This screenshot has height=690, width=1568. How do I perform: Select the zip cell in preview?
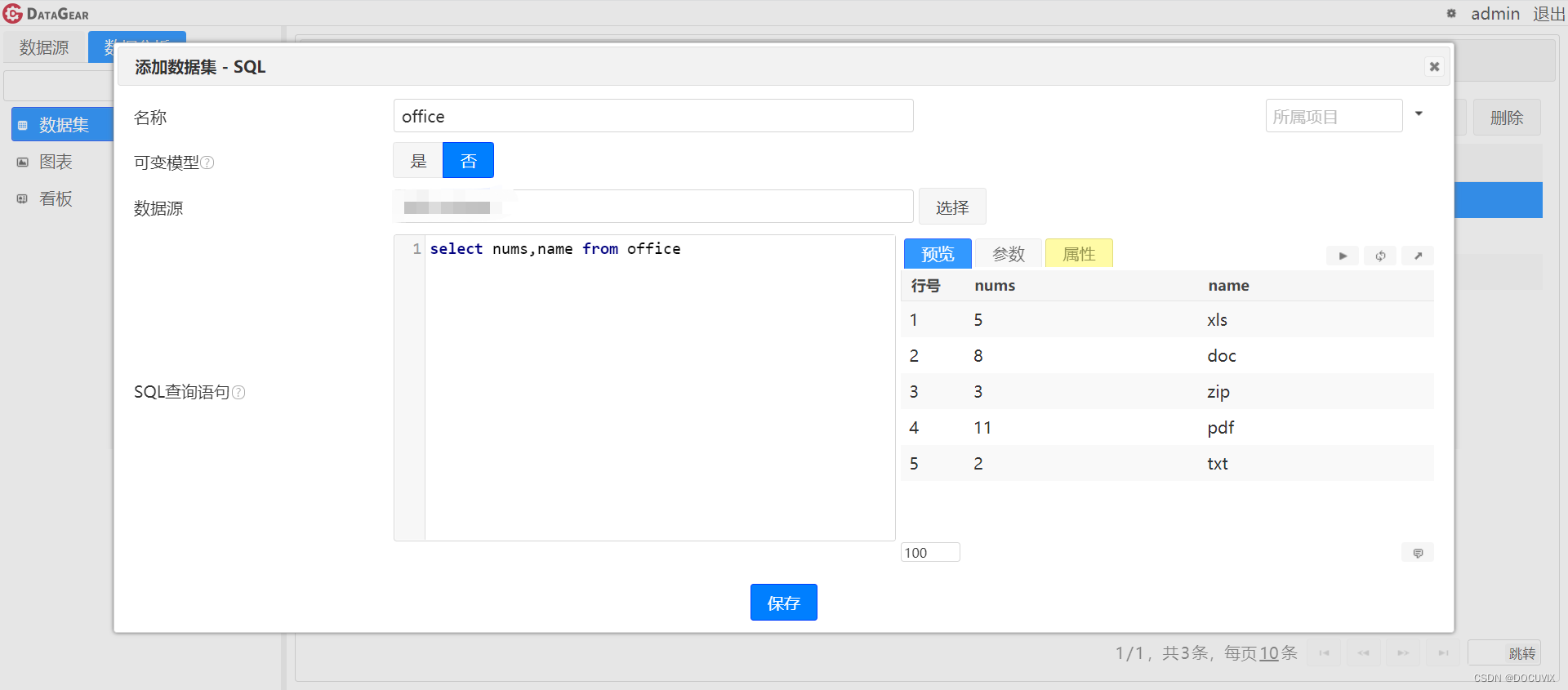[1218, 392]
